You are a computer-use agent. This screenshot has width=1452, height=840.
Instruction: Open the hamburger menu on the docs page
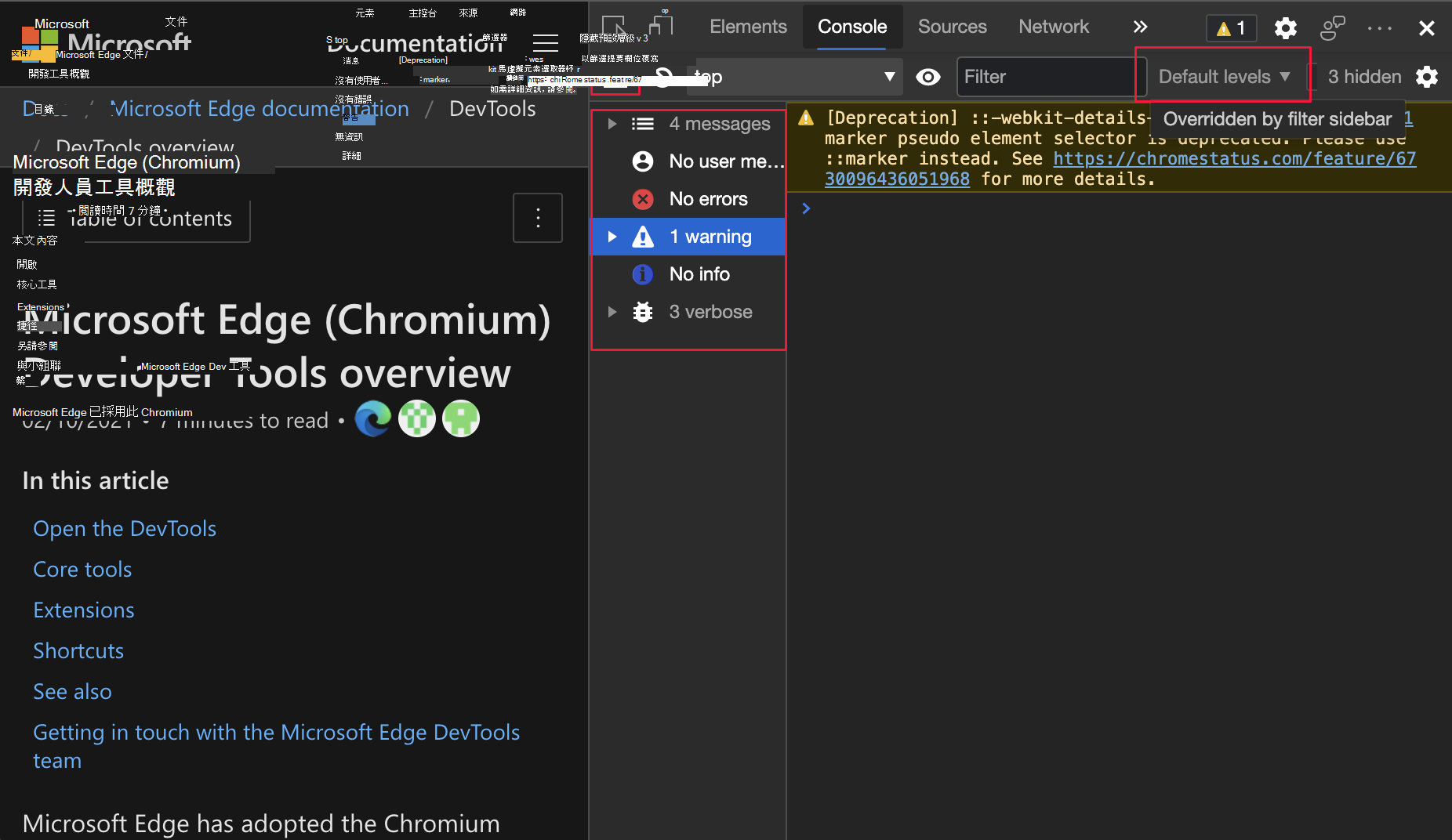[x=546, y=42]
